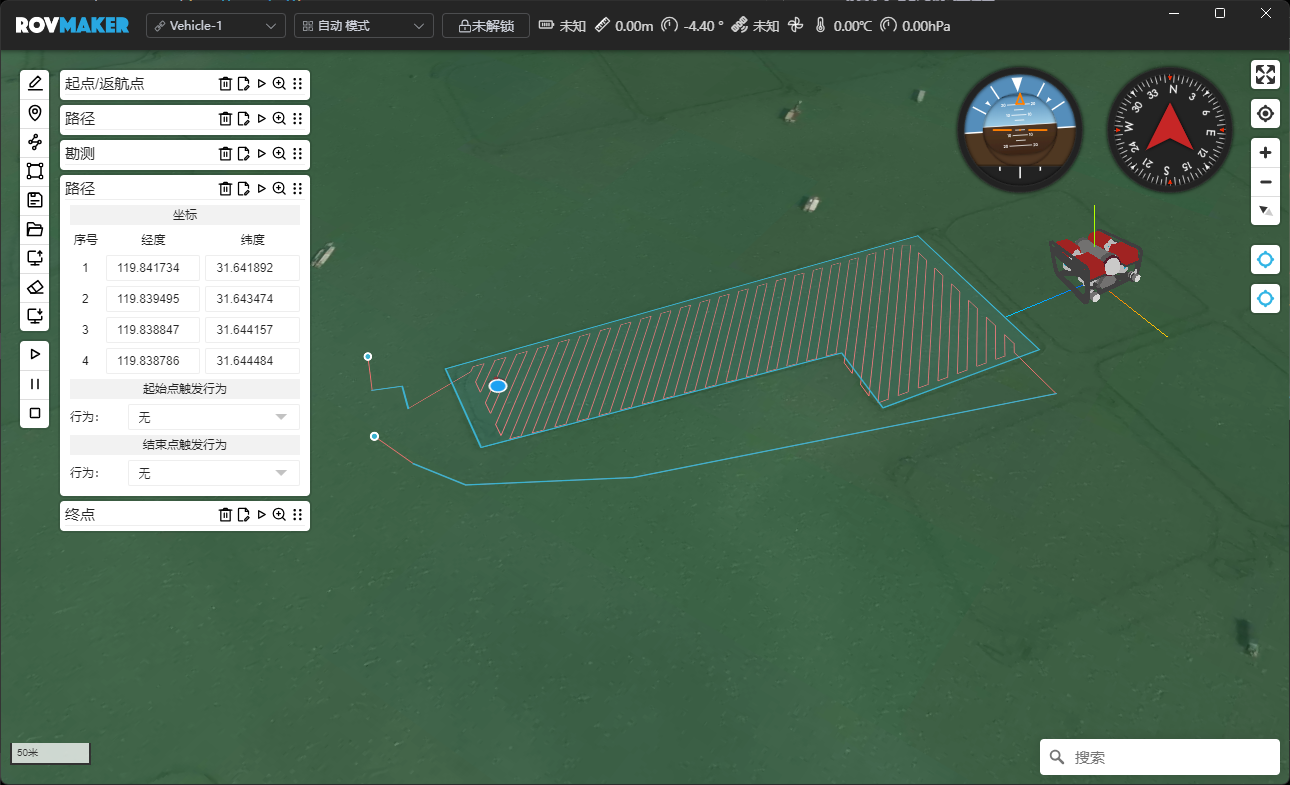This screenshot has width=1290, height=785.
Task: Select the rectangle survey area tool
Action: click(35, 171)
